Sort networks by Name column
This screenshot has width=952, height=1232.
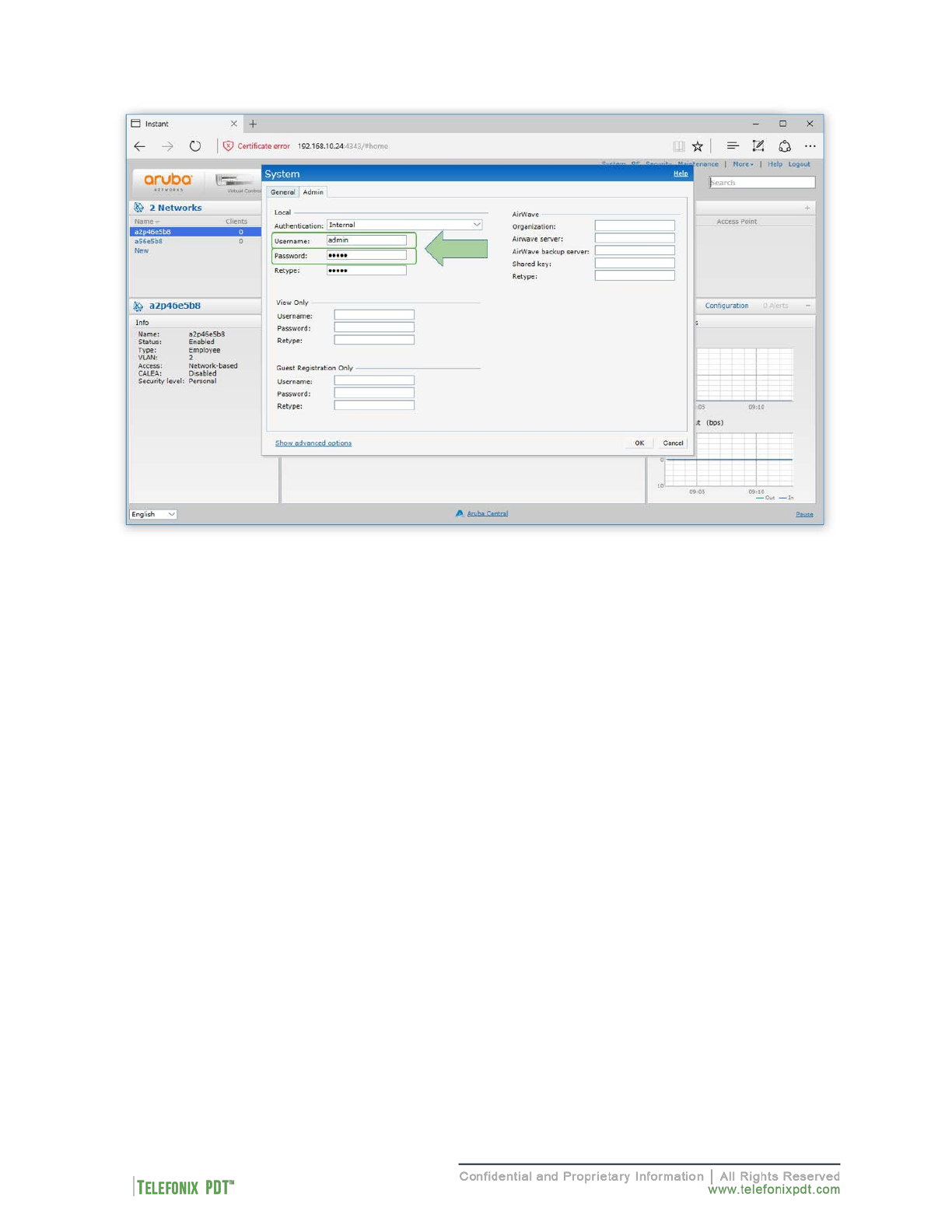[x=147, y=222]
